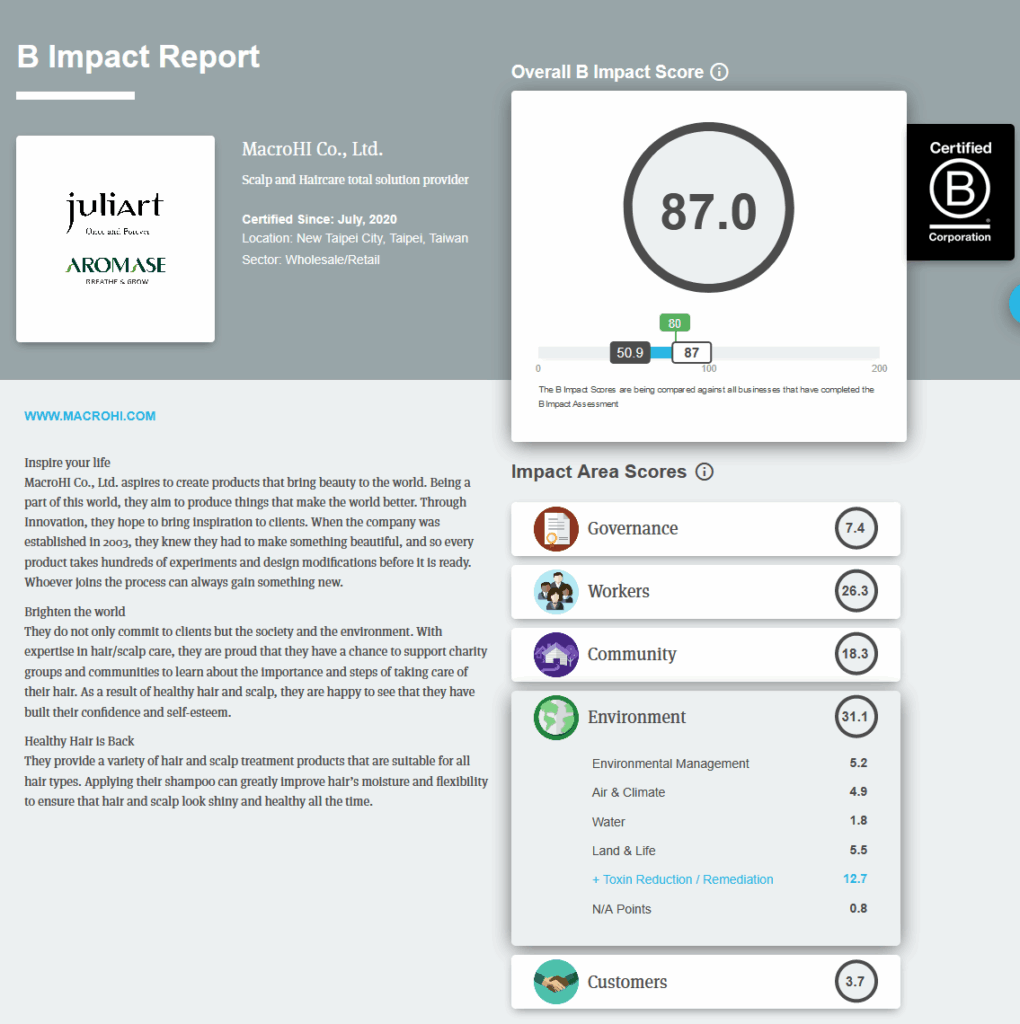Image resolution: width=1020 pixels, height=1024 pixels.
Task: Click the Certified B Corporation badge
Action: [960, 192]
